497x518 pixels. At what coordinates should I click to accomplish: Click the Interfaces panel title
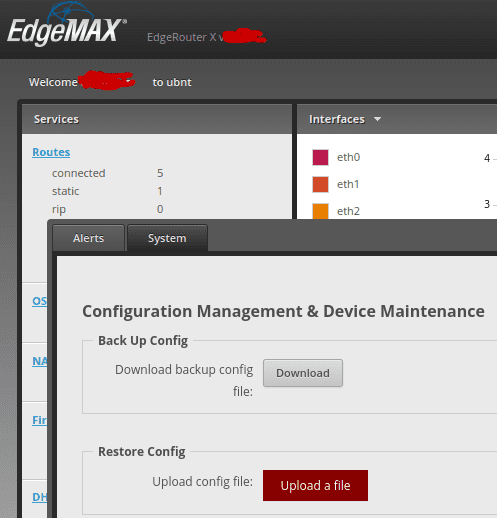click(337, 119)
